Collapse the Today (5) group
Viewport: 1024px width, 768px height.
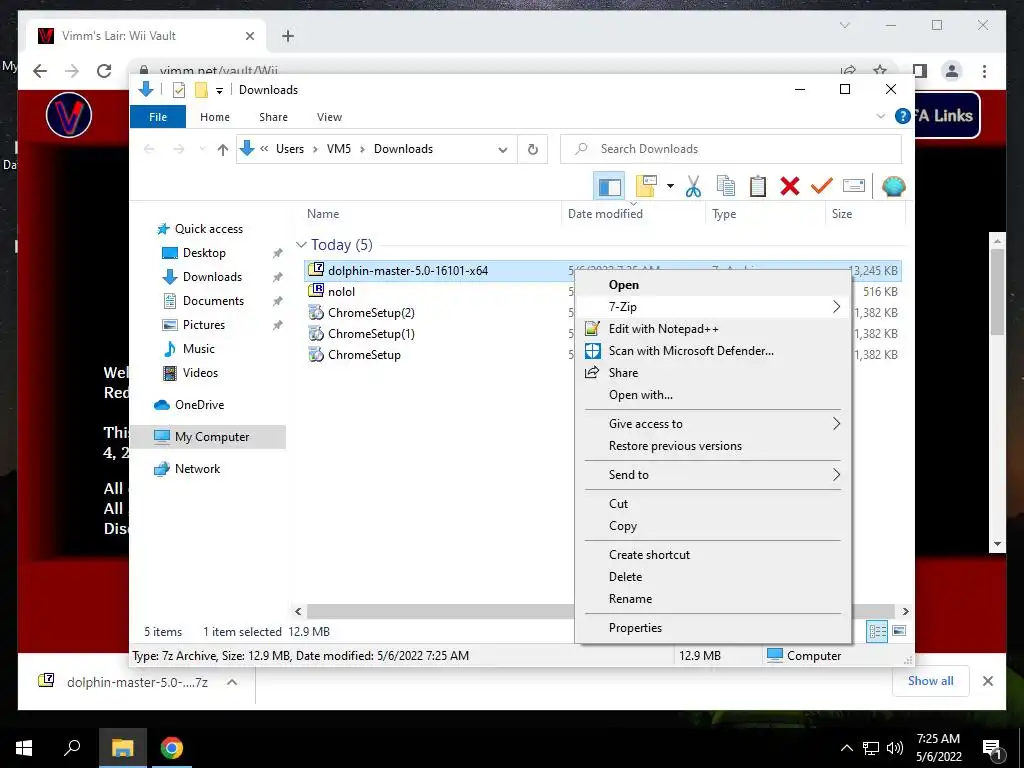301,245
